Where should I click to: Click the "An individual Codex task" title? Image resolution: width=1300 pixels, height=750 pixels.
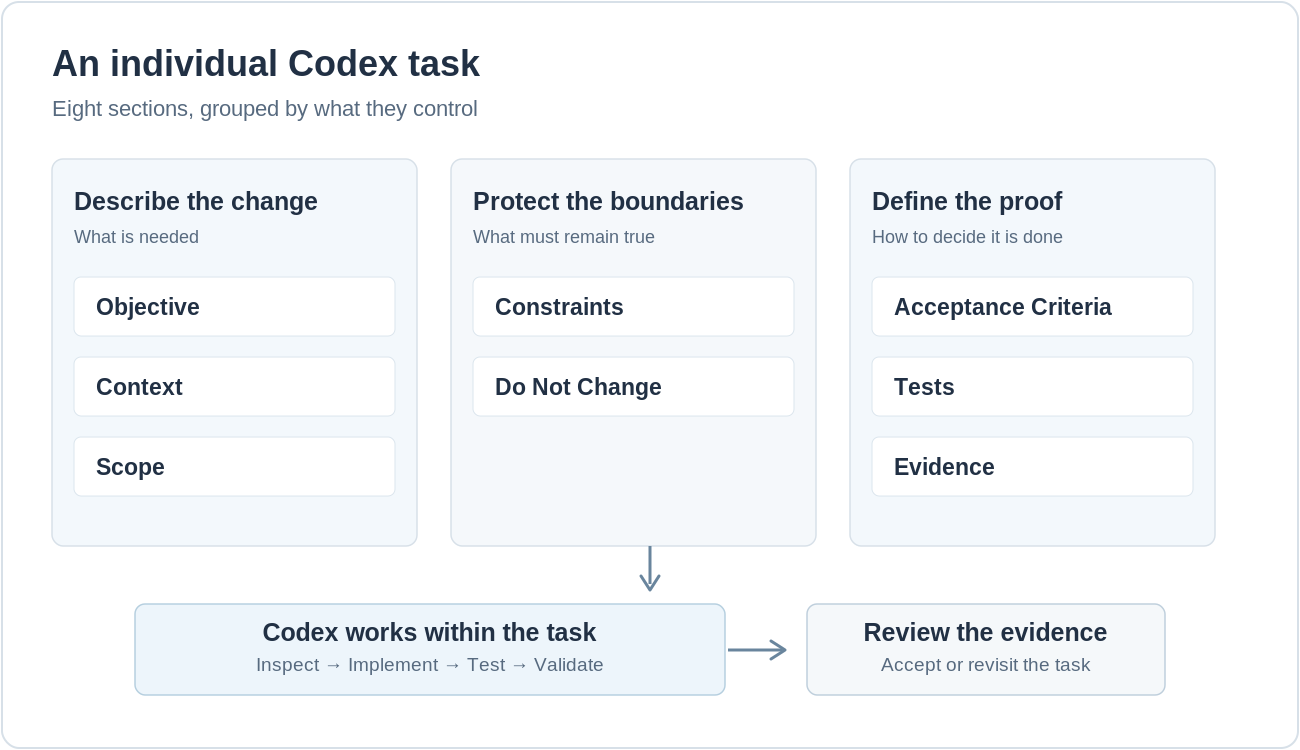[266, 64]
